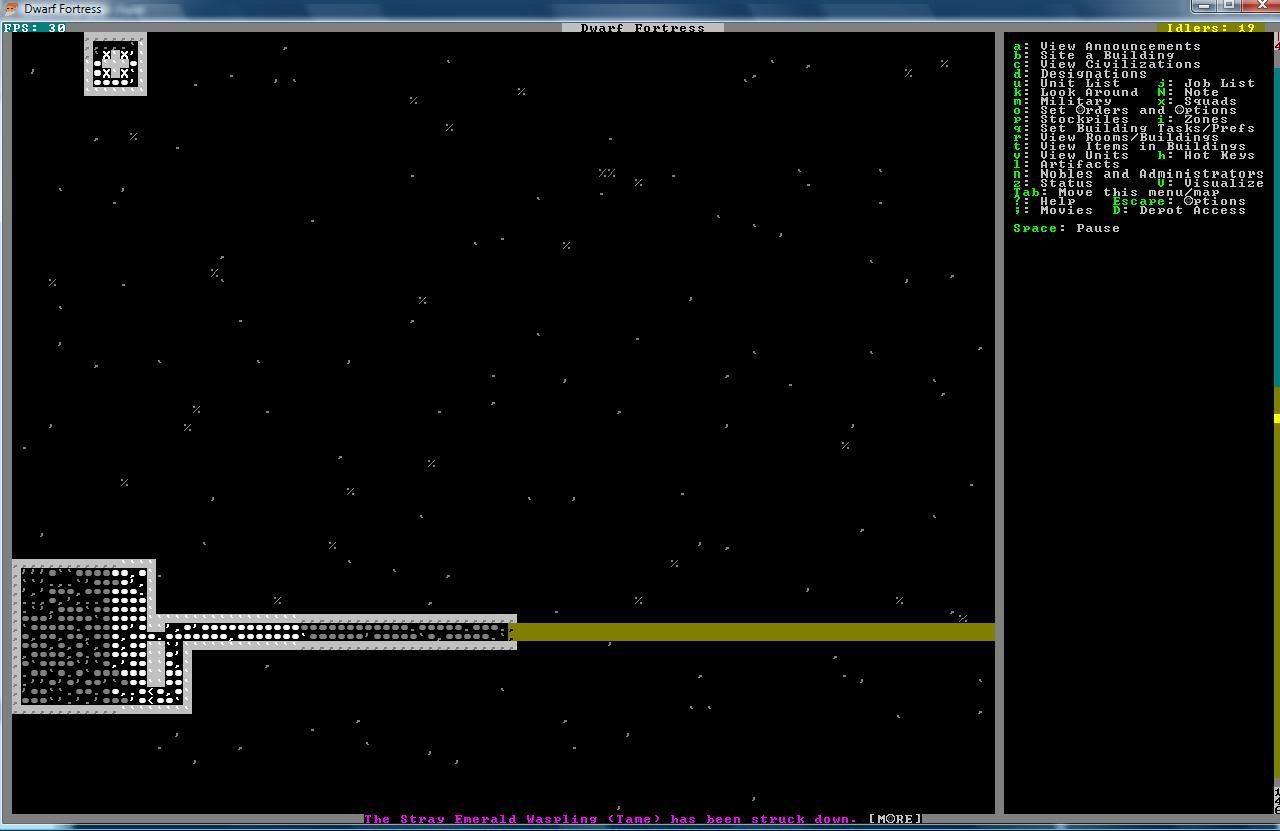Open View Rooms/Buildings
The image size is (1280, 831).
pyautogui.click(x=1116, y=137)
